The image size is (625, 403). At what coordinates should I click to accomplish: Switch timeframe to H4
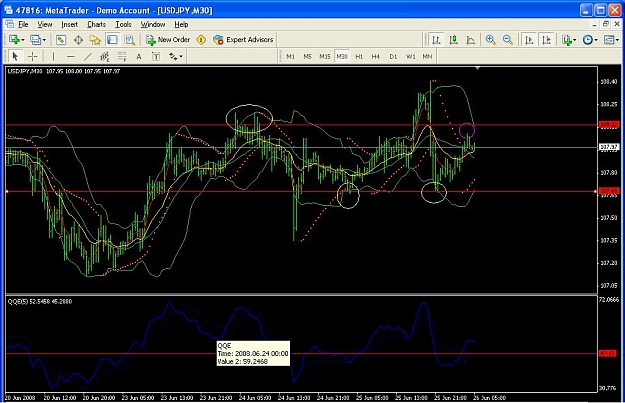pos(376,57)
